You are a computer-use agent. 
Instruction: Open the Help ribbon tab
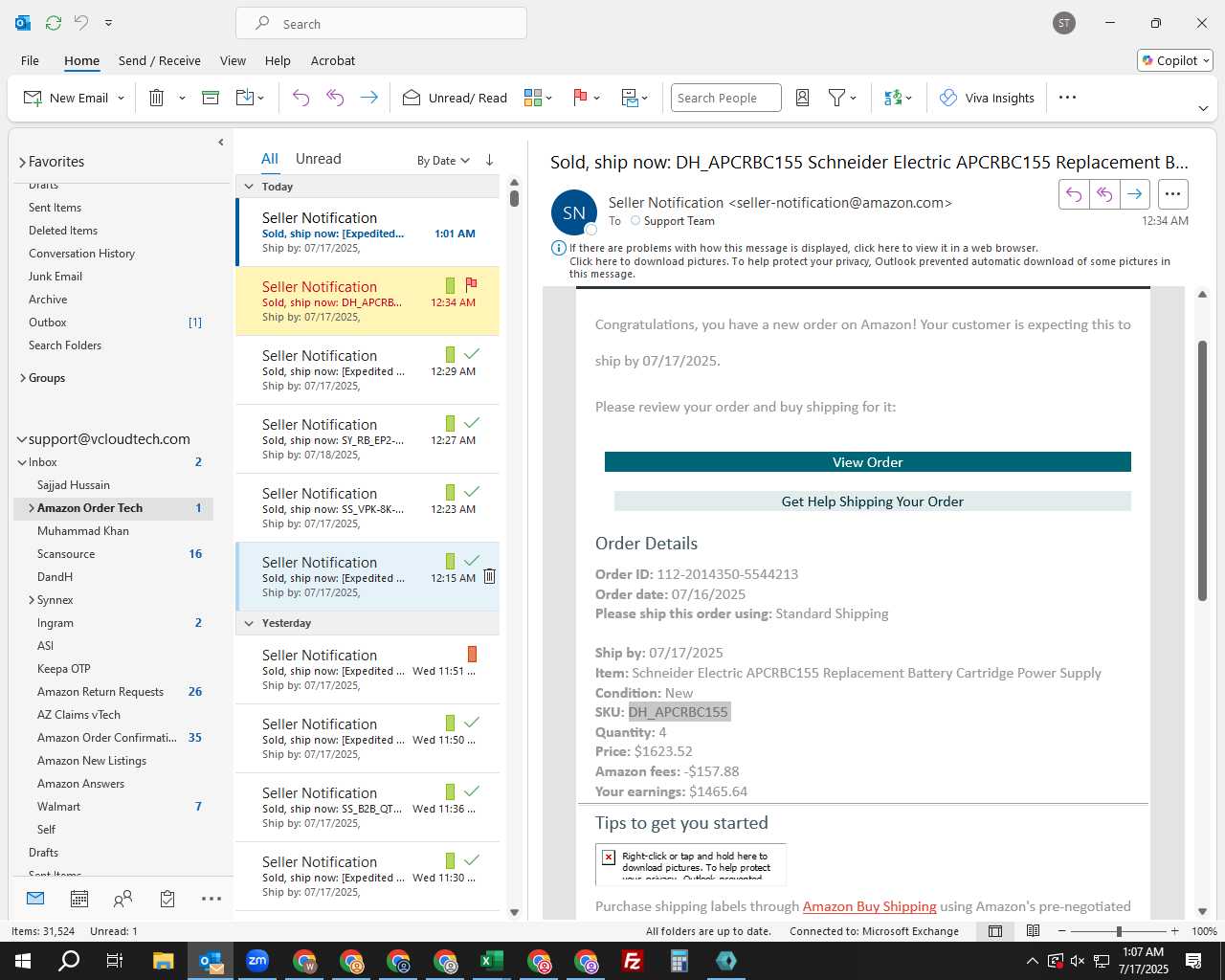coord(278,60)
